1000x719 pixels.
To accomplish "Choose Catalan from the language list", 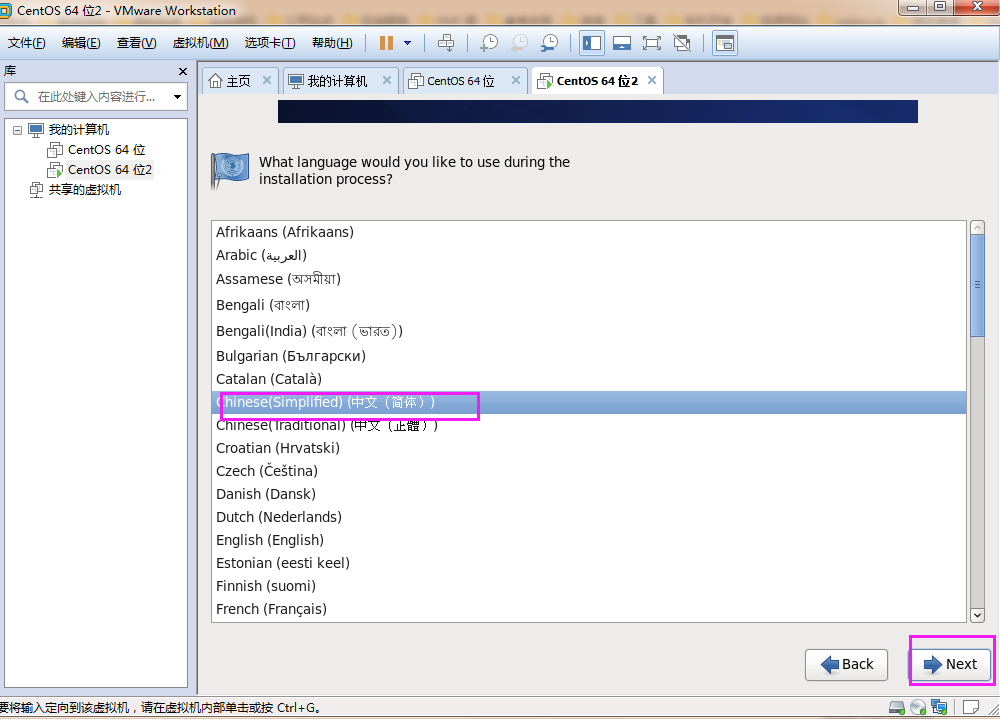I will click(x=589, y=379).
